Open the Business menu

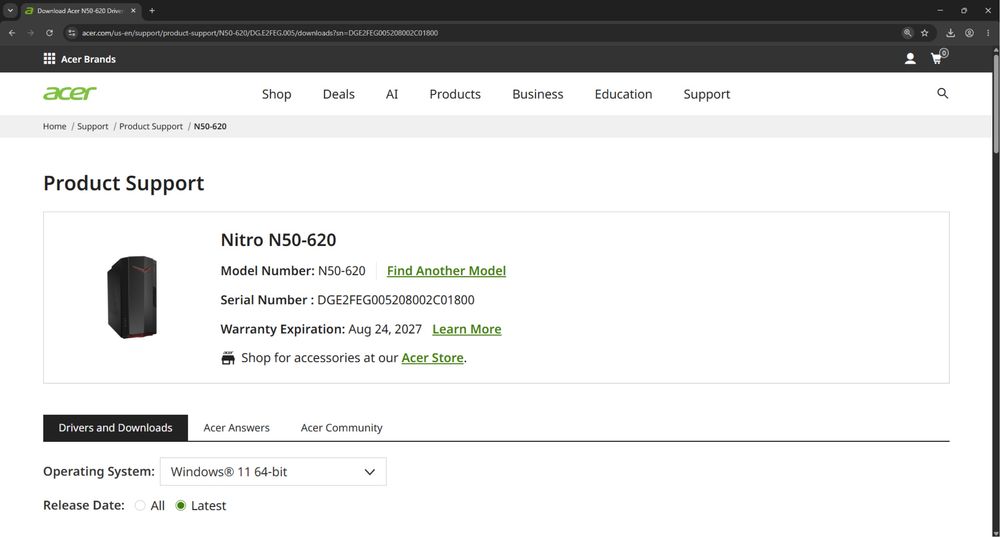click(538, 94)
